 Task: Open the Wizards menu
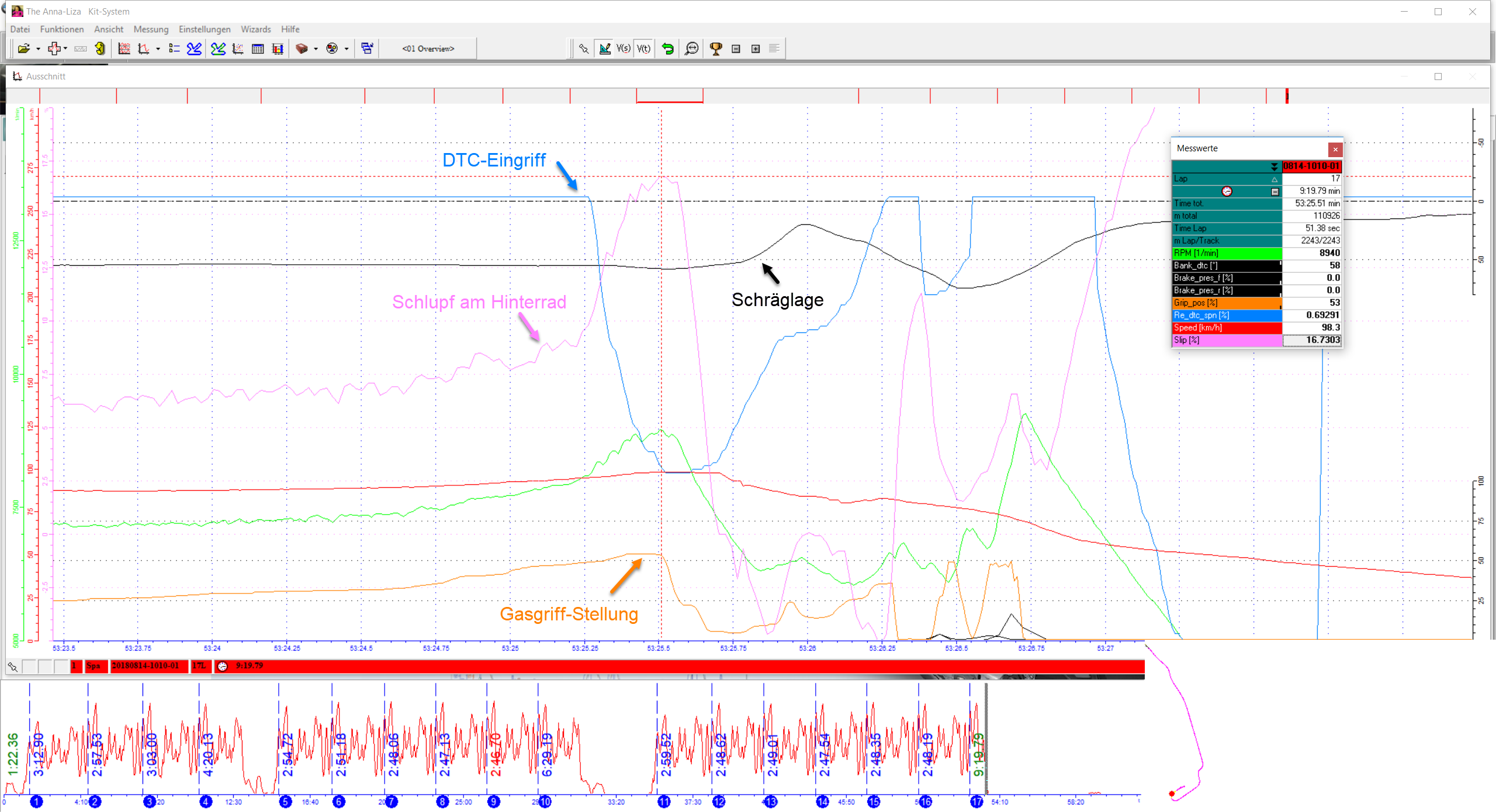tap(255, 29)
